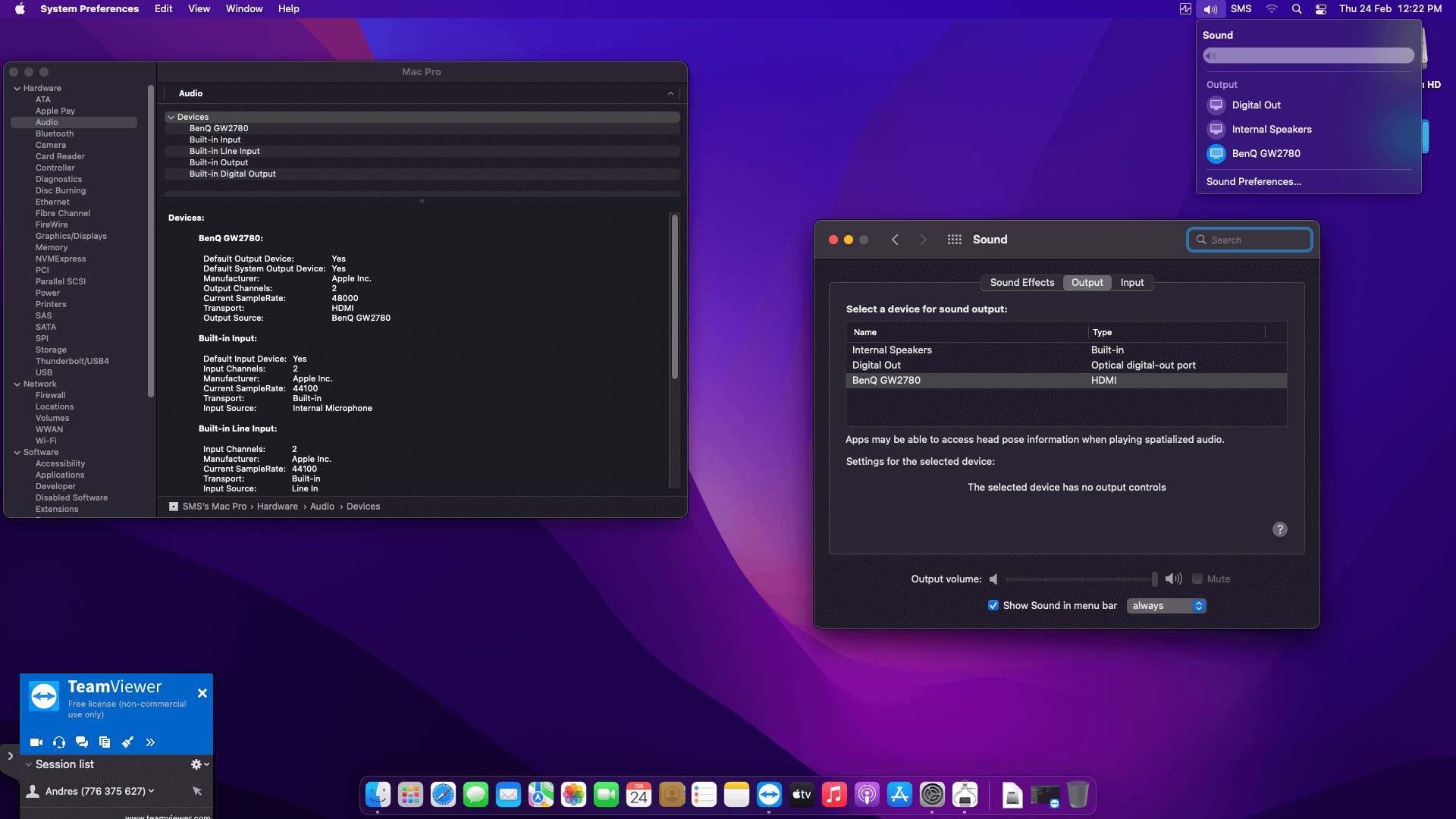Image resolution: width=1456 pixels, height=819 pixels.
Task: Select Bluetooth in System Information sidebar
Action: (55, 134)
